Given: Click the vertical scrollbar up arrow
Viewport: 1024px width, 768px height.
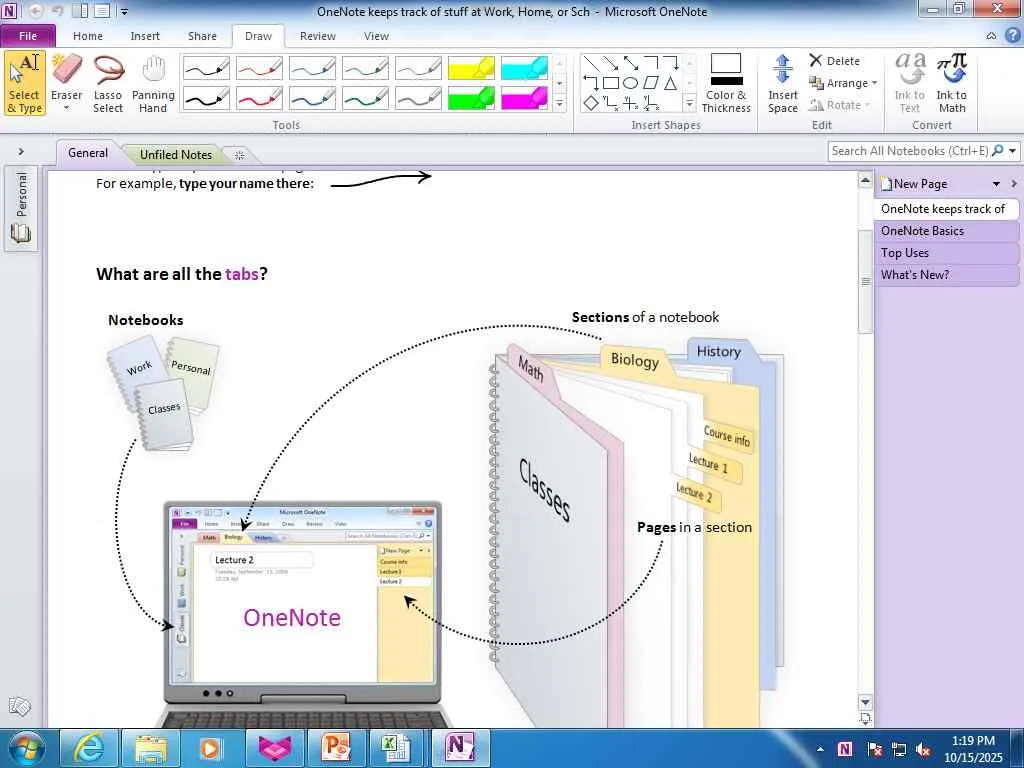Looking at the screenshot, I should [865, 180].
